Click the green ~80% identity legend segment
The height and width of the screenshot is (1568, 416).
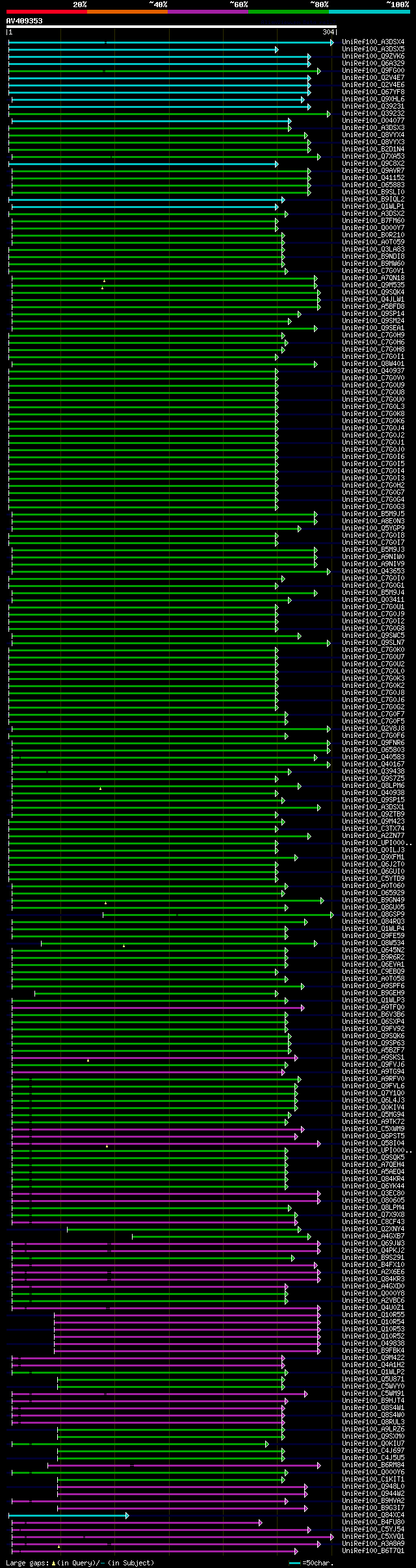[288, 11]
